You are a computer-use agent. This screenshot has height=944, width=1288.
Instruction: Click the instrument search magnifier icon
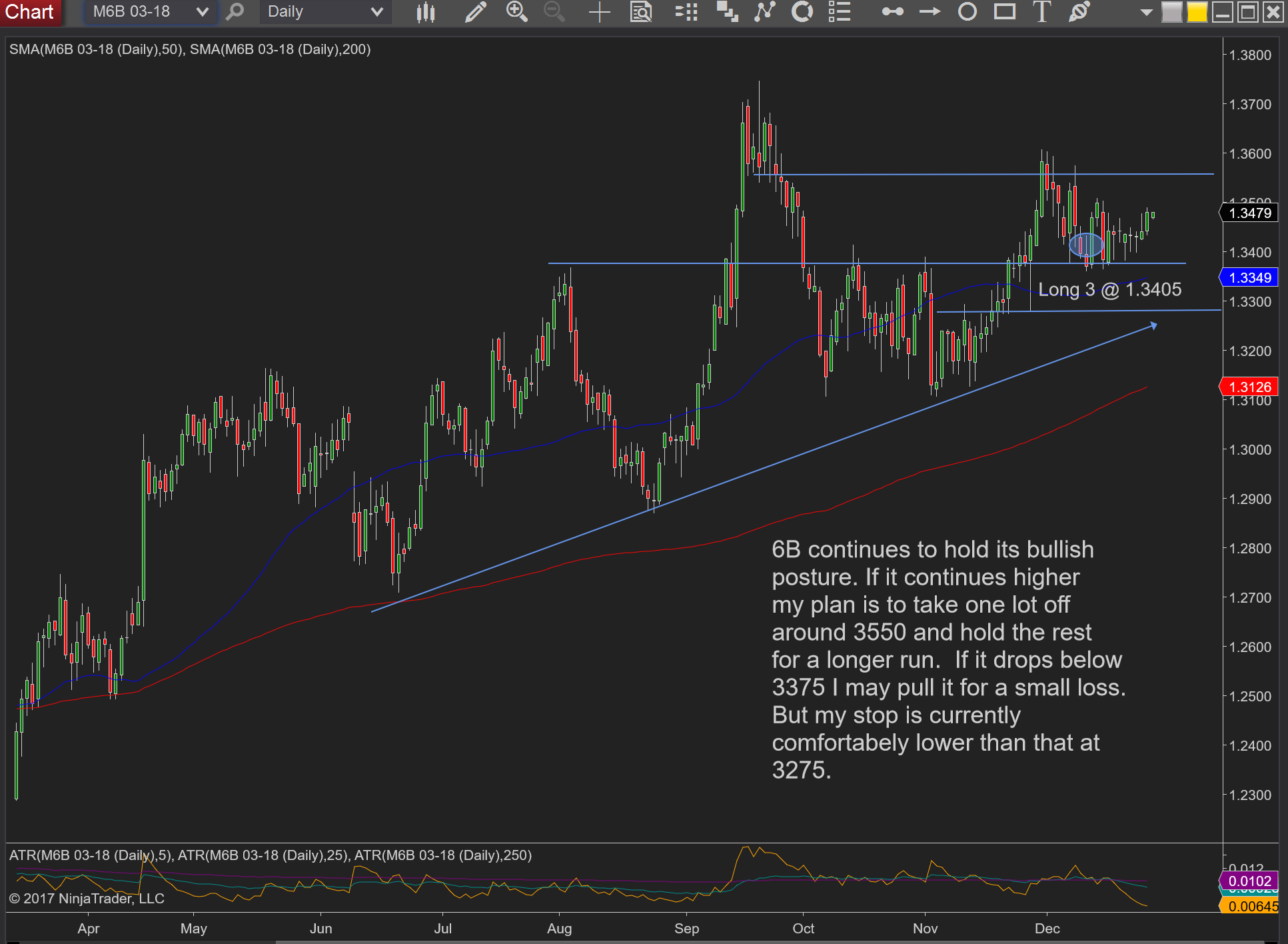coord(235,12)
